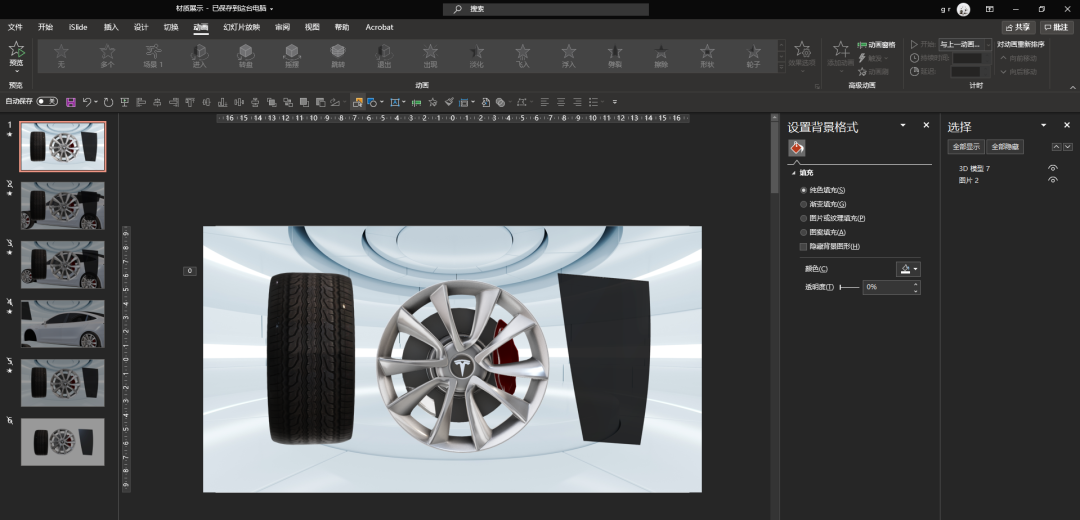Check the 隐藏背景图形 checkbox
Screen dimensions: 1080x520
803,246
